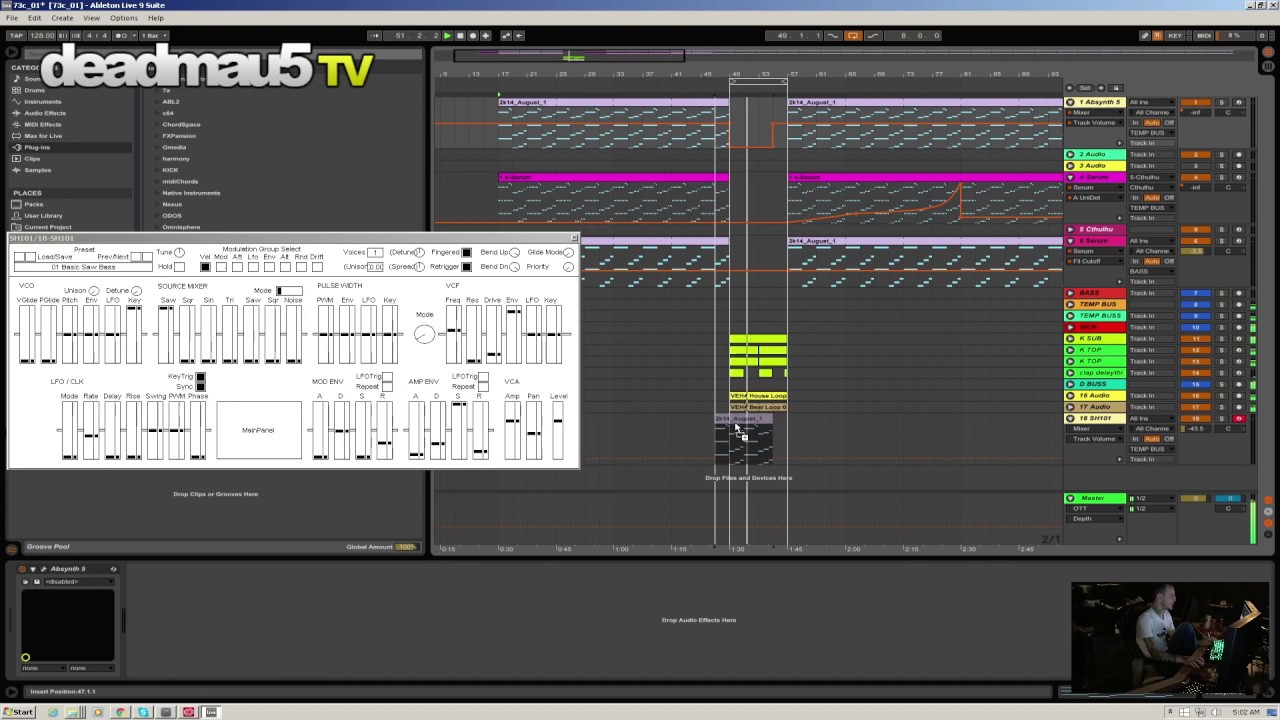Open the View menu
Image resolution: width=1280 pixels, height=720 pixels.
pos(91,18)
